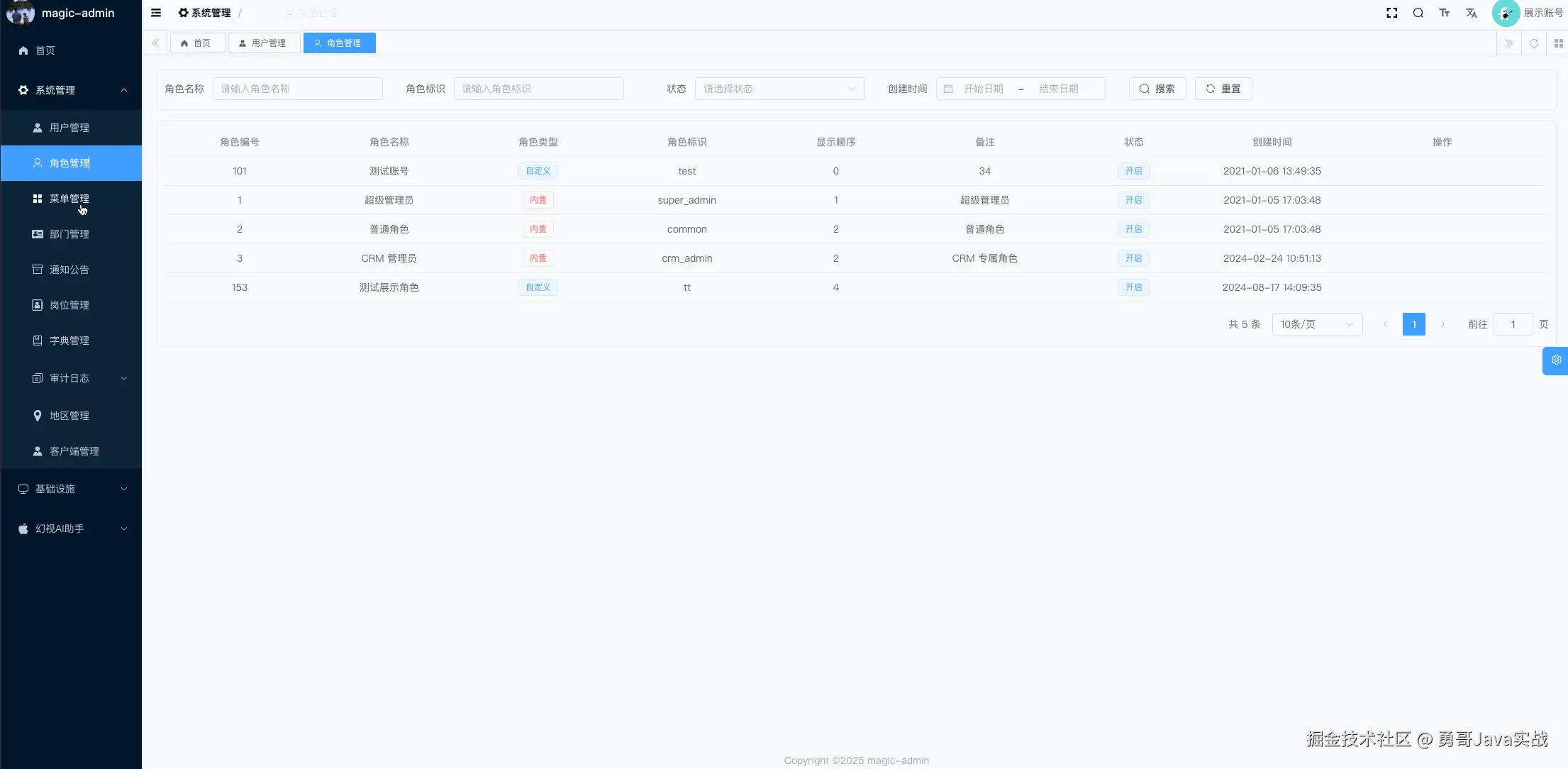Click the fullscreen toggle icon
This screenshot has height=769, width=1568.
click(x=1391, y=13)
